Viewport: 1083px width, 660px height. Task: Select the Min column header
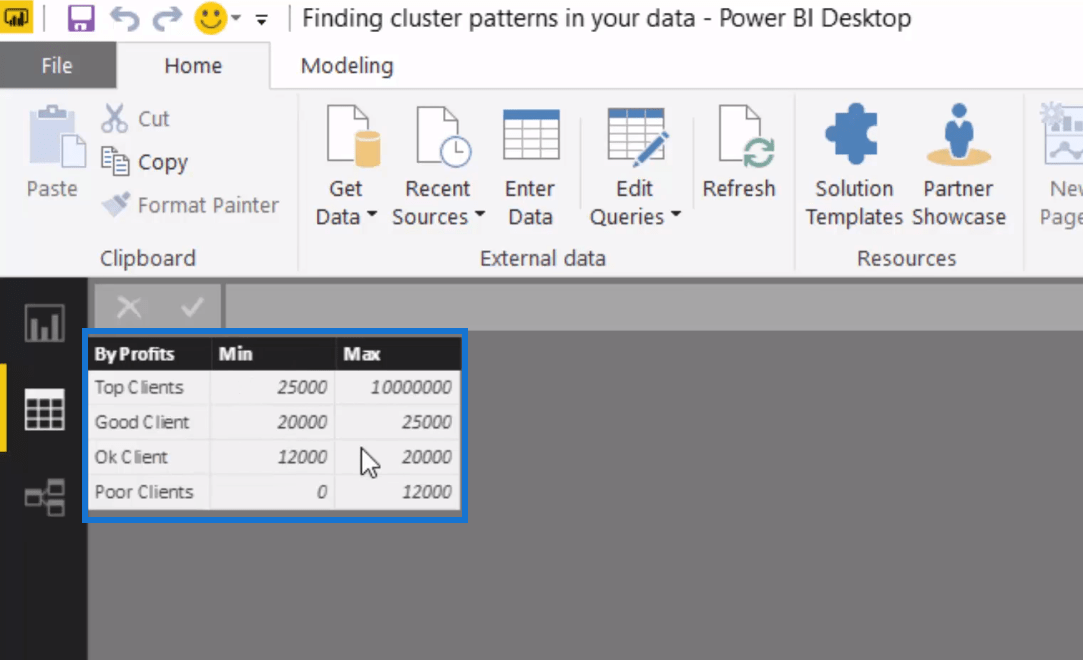point(273,354)
